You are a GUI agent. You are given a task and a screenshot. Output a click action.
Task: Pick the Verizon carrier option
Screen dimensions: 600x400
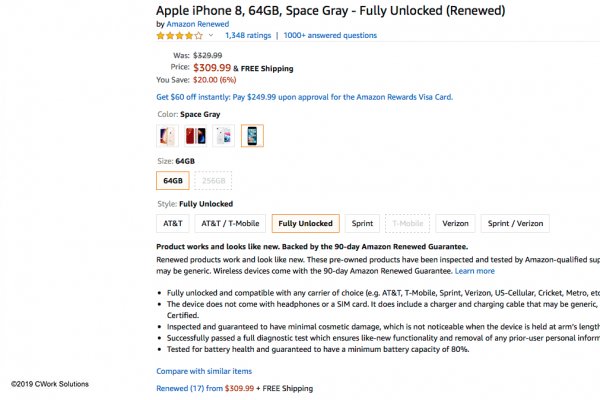[454, 224]
